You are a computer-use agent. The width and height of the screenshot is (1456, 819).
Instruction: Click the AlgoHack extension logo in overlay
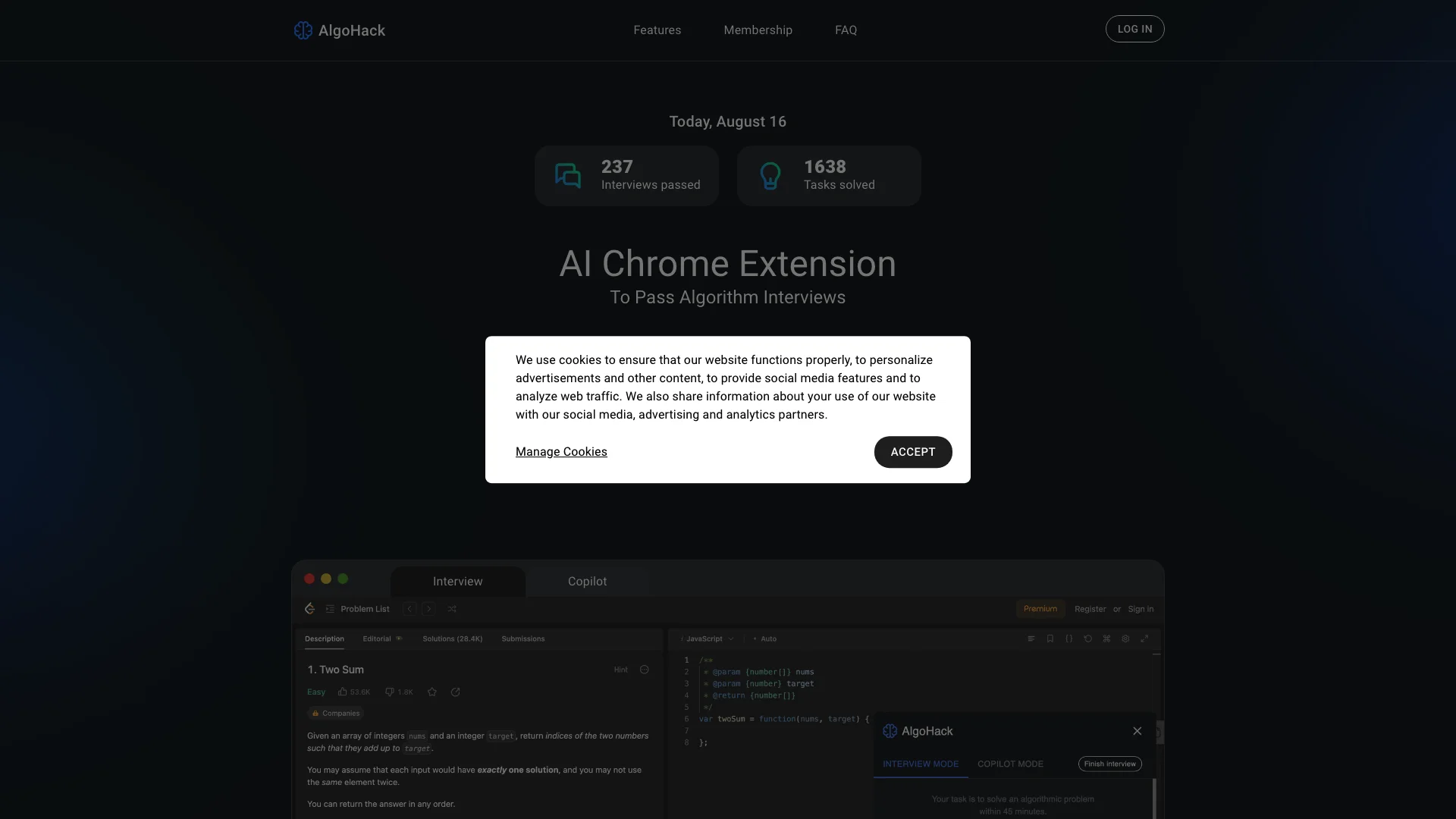tap(889, 731)
